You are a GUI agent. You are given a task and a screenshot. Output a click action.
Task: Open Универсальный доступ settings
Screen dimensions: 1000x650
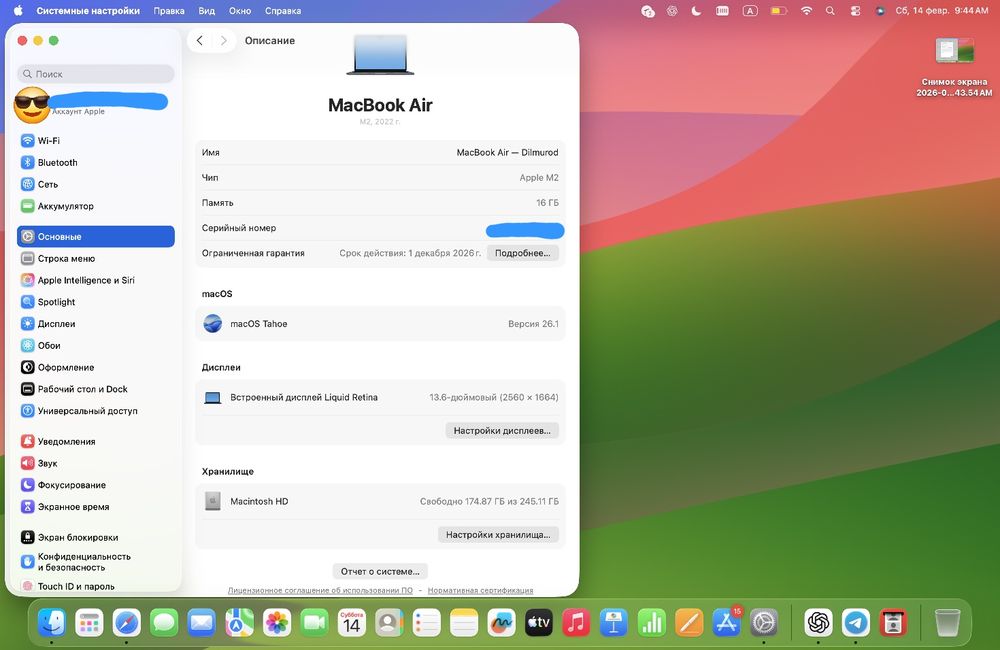pyautogui.click(x=96, y=411)
